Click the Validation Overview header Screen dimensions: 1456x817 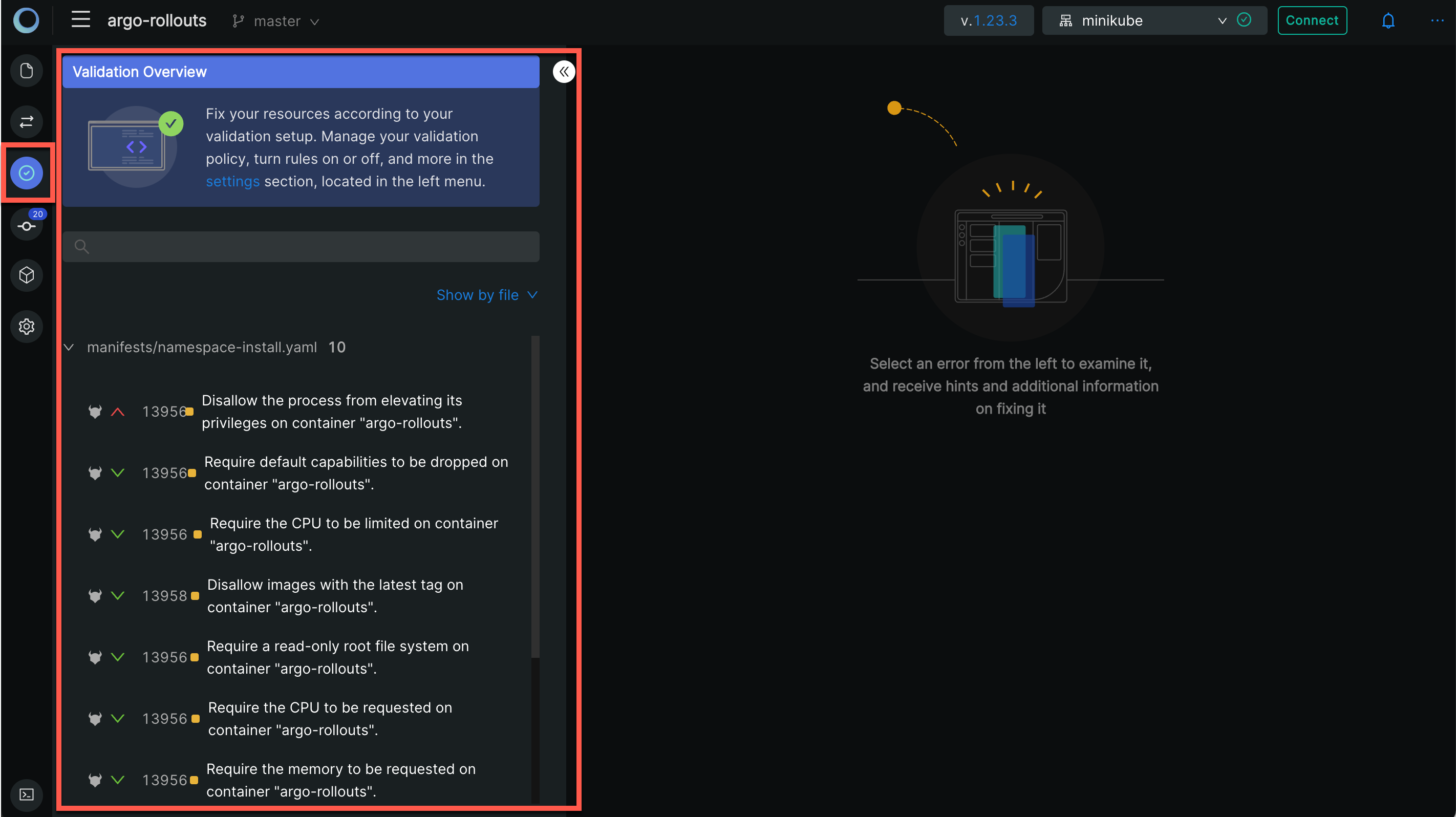tap(301, 72)
